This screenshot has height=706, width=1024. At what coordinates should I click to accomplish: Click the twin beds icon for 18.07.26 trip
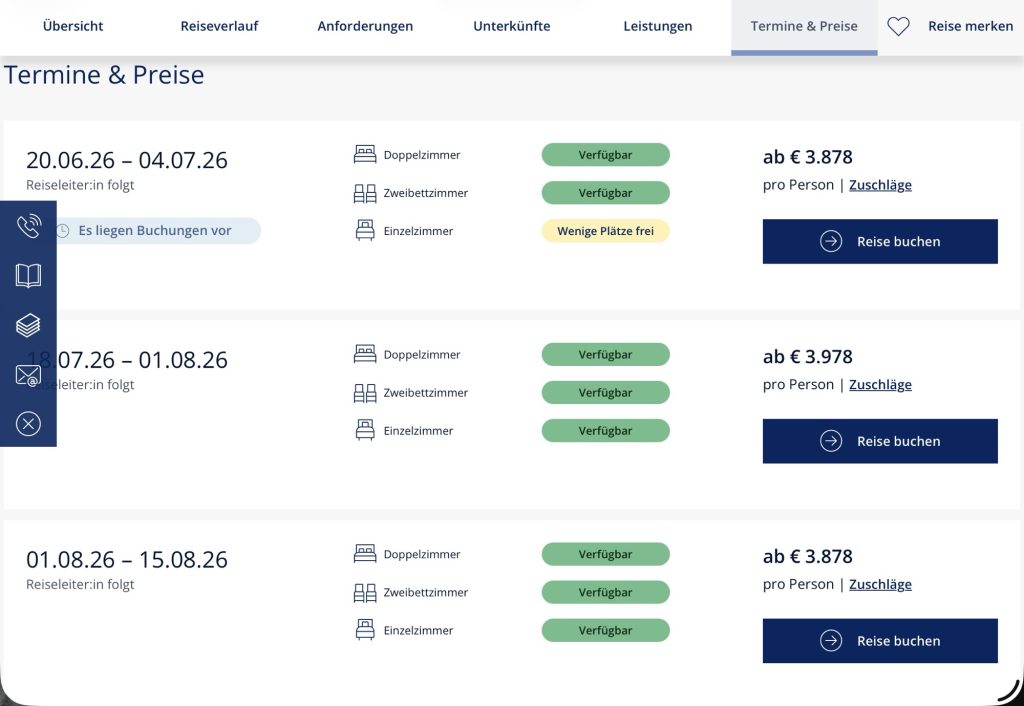tap(365, 393)
